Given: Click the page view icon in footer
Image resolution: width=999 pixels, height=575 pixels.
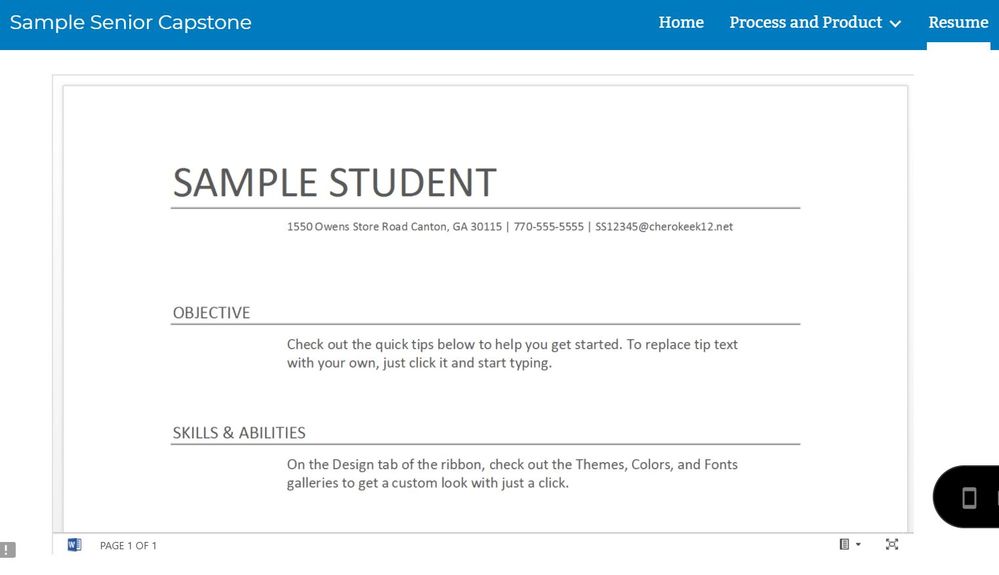Looking at the screenshot, I should pyautogui.click(x=845, y=544).
